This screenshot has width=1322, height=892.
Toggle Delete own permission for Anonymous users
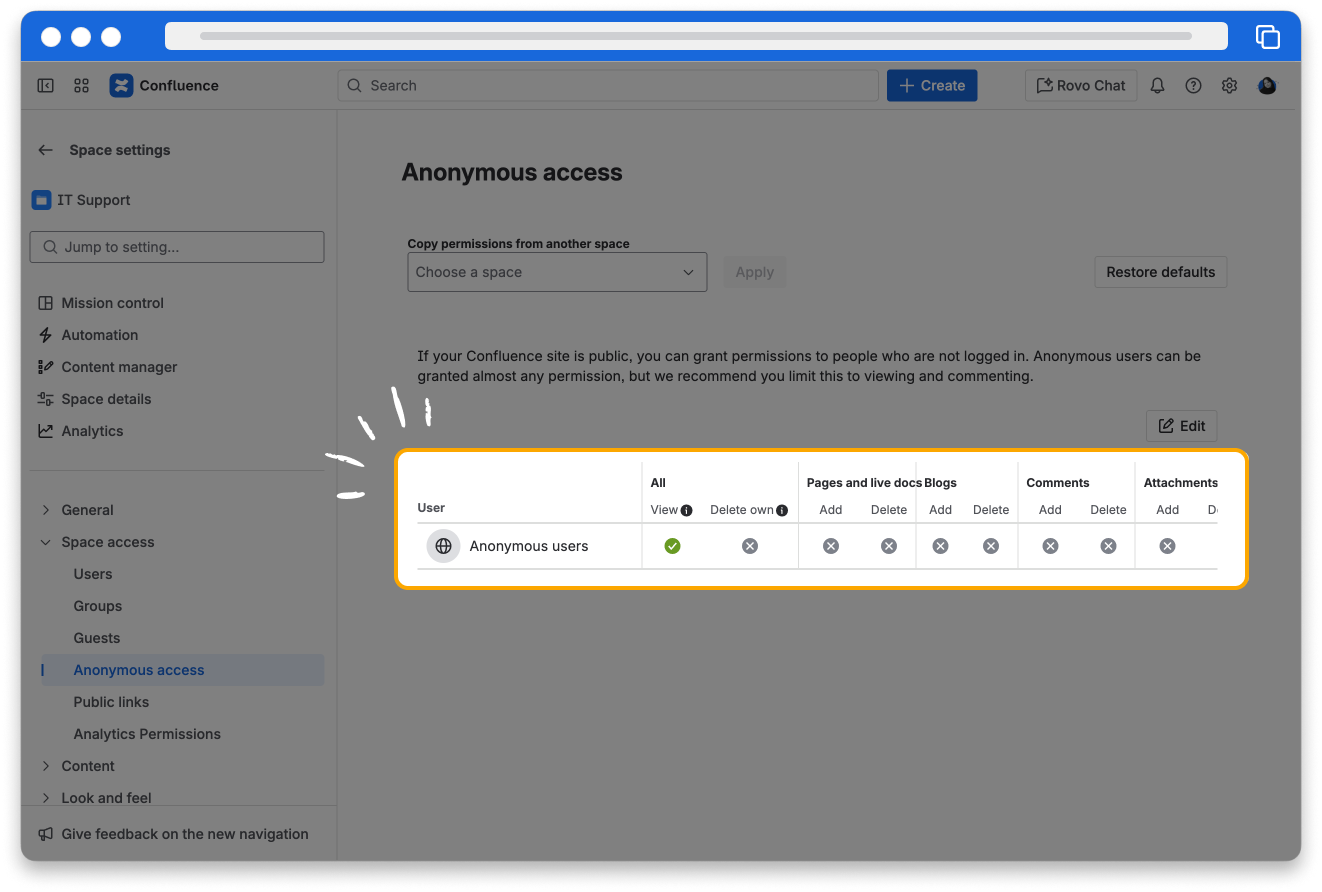point(749,546)
